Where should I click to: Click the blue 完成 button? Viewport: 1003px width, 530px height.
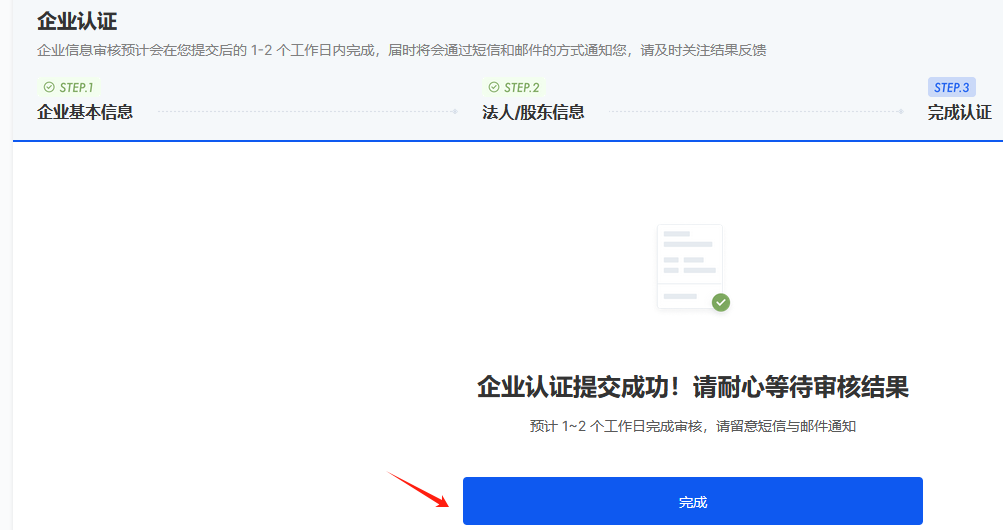click(692, 501)
